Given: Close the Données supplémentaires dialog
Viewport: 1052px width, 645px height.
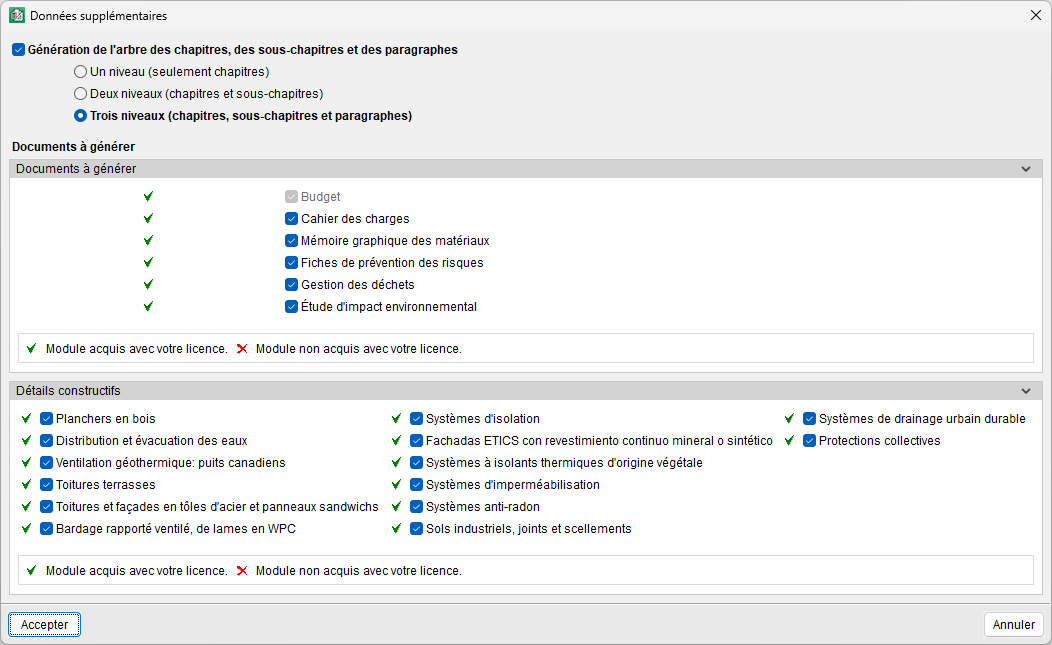Looking at the screenshot, I should tap(1036, 16).
